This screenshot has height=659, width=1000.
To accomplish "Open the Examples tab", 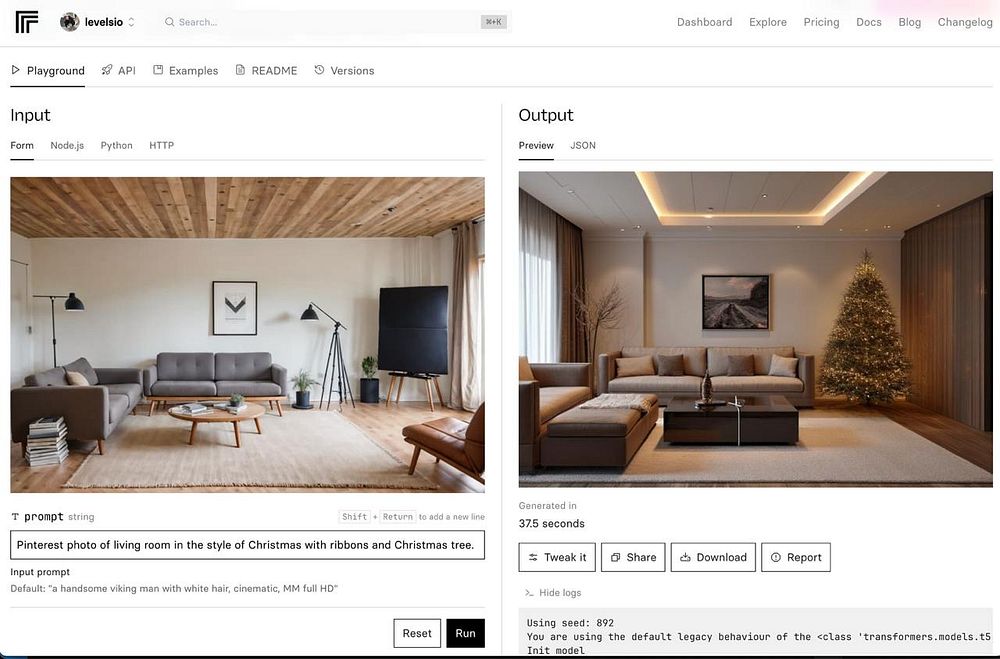I will 186,71.
